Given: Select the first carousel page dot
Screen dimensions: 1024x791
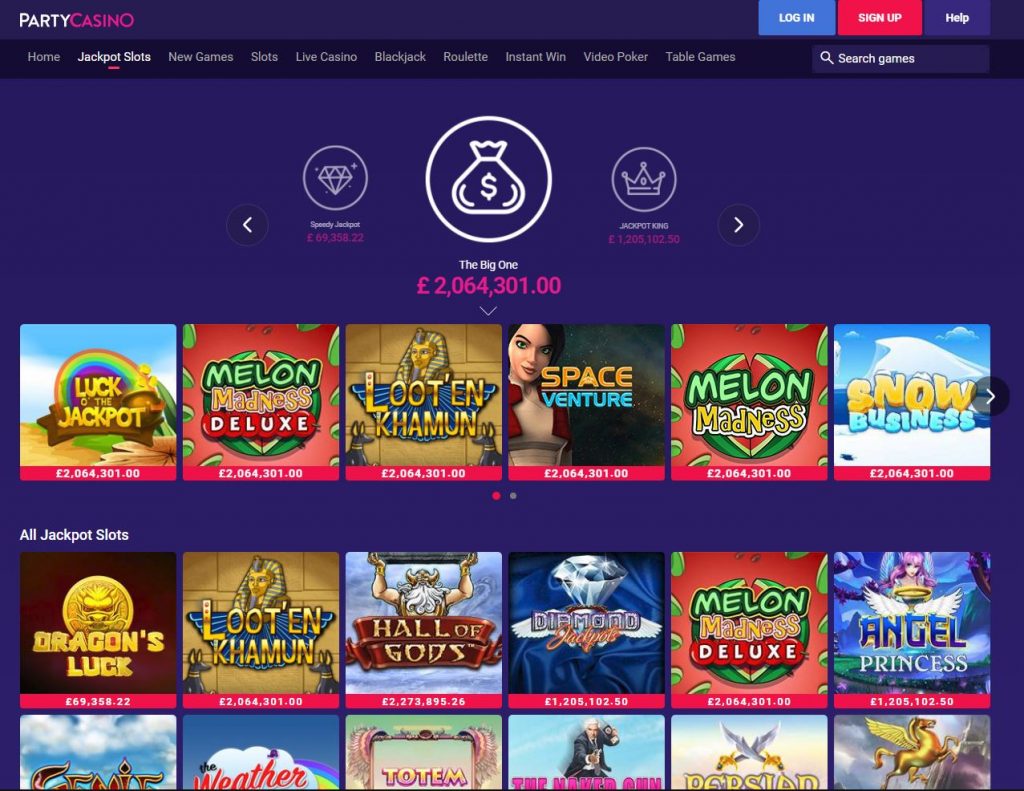Looking at the screenshot, I should coord(496,496).
